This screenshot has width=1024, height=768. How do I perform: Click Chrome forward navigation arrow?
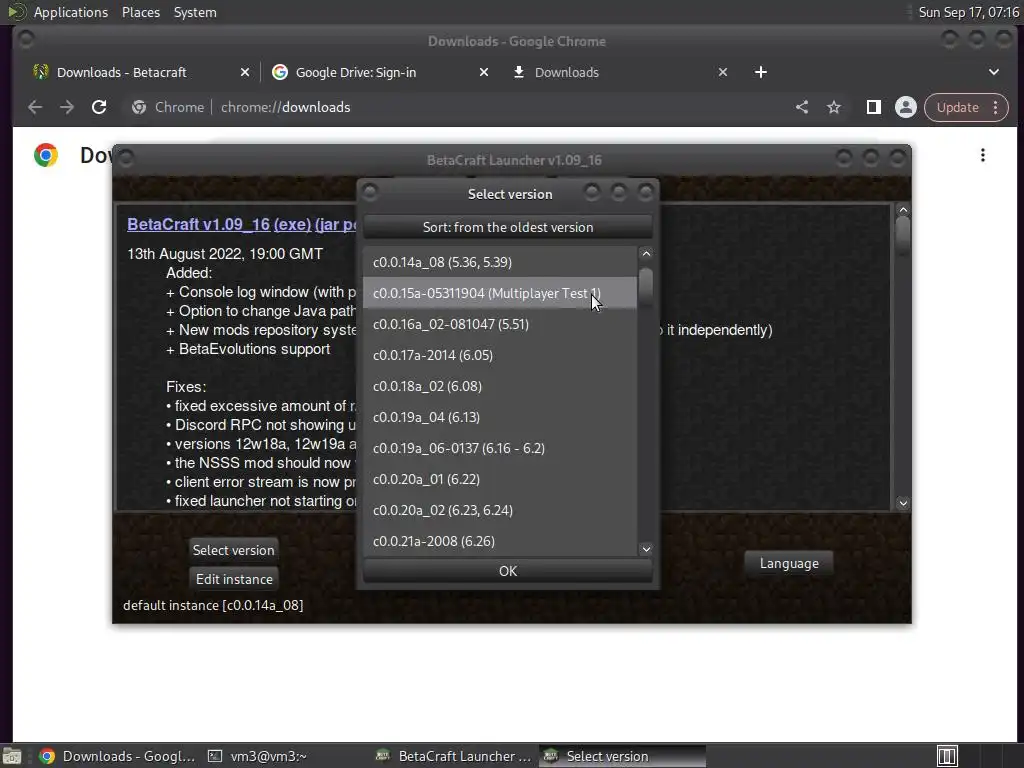point(67,107)
